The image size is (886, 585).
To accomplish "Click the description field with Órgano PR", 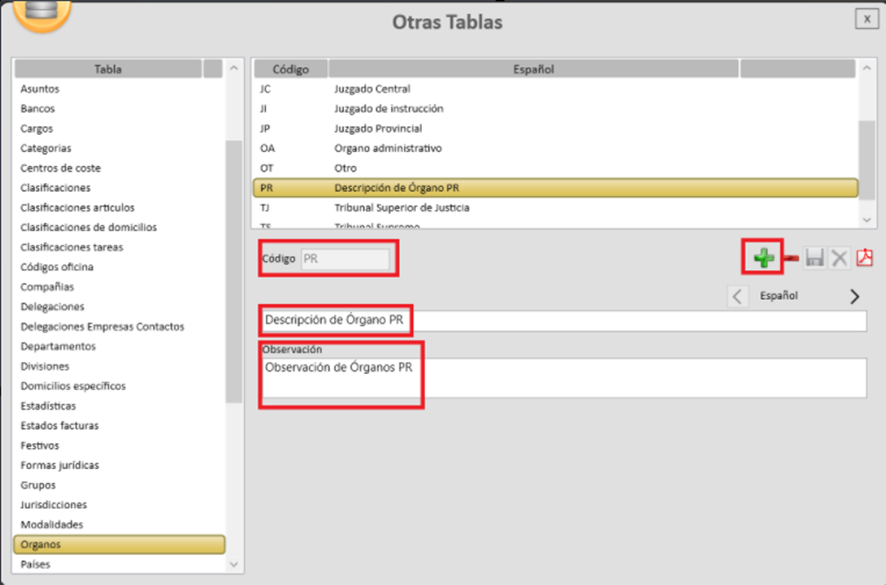I will click(560, 320).
